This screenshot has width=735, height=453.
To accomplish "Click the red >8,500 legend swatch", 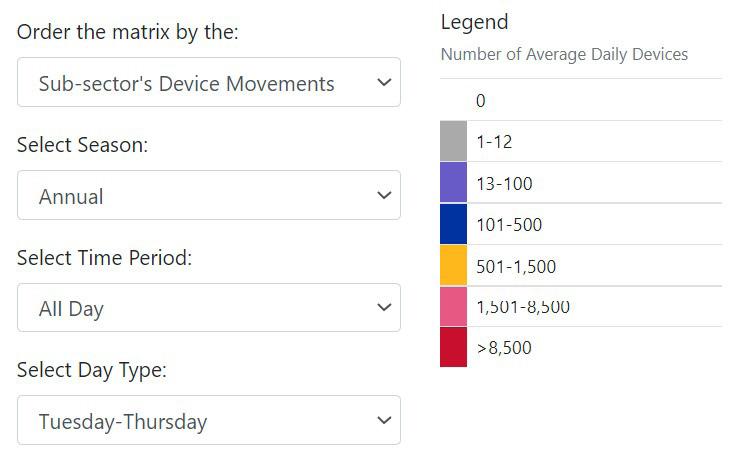I will 453,347.
